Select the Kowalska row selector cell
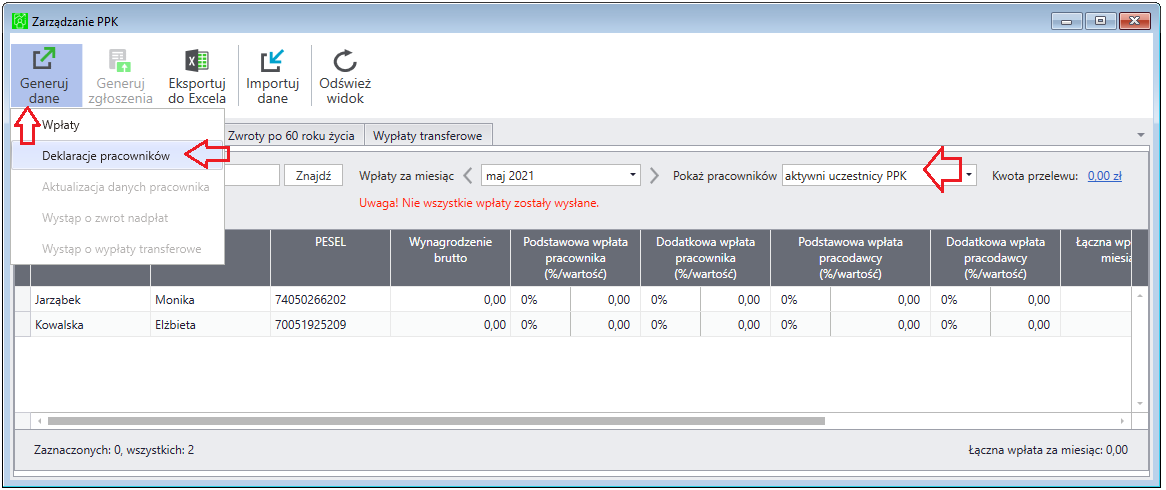The image size is (1166, 490). coord(22,324)
